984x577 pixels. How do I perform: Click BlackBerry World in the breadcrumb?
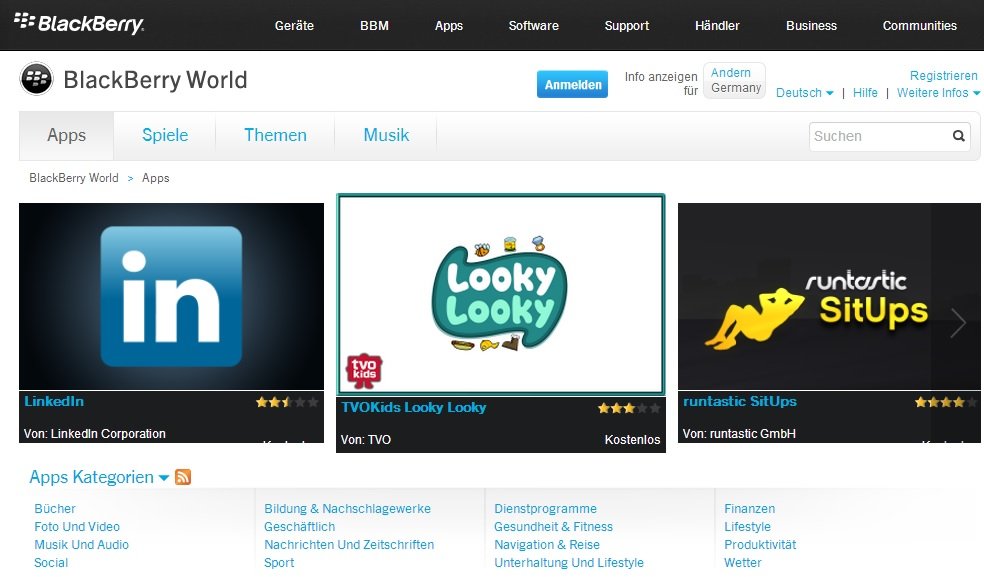73,178
